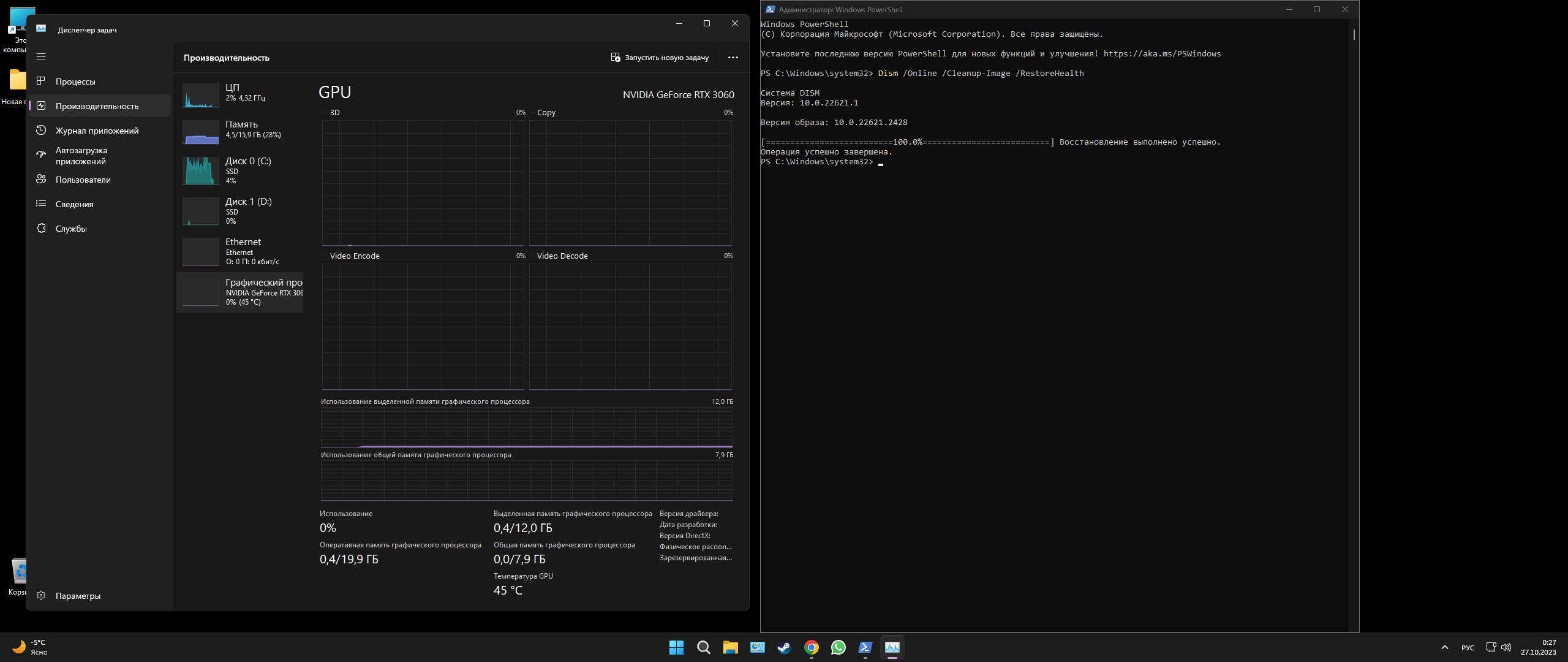
Task: Open the Processes icon in the sidebar
Action: (x=41, y=81)
